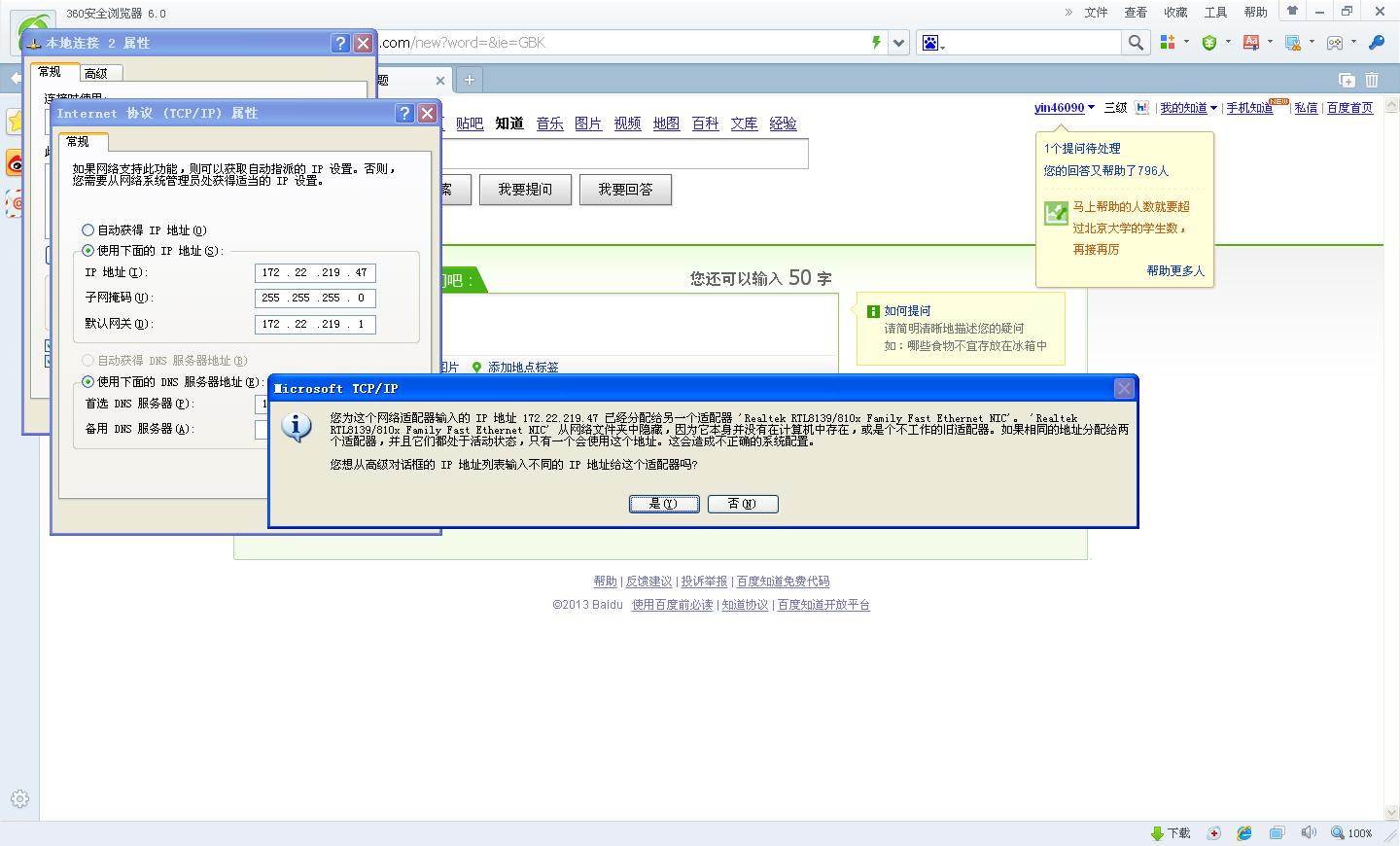Click the IP 地址 field showing 172.22.219.47

[x=315, y=273]
